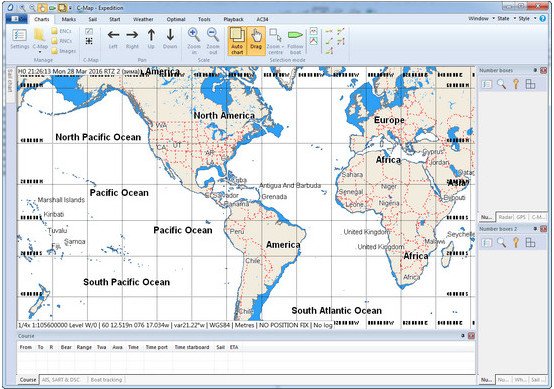Viewport: 554px width, 389px height.
Task: Open chart Settings in the ribbon
Action: [19, 39]
